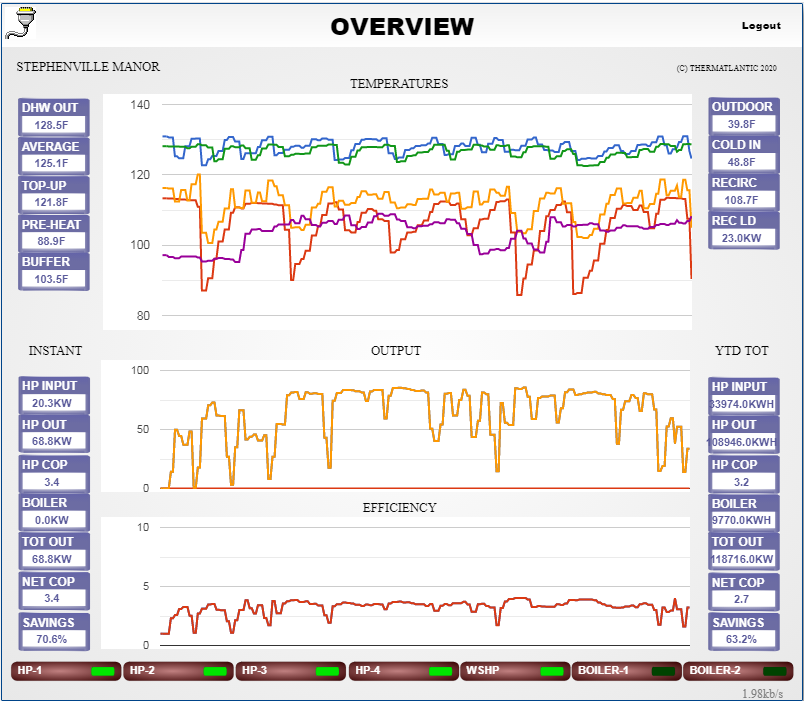Screen dimensions: 804x701
Task: Select the YTD NET COP 2.7 tile
Action: click(x=741, y=591)
